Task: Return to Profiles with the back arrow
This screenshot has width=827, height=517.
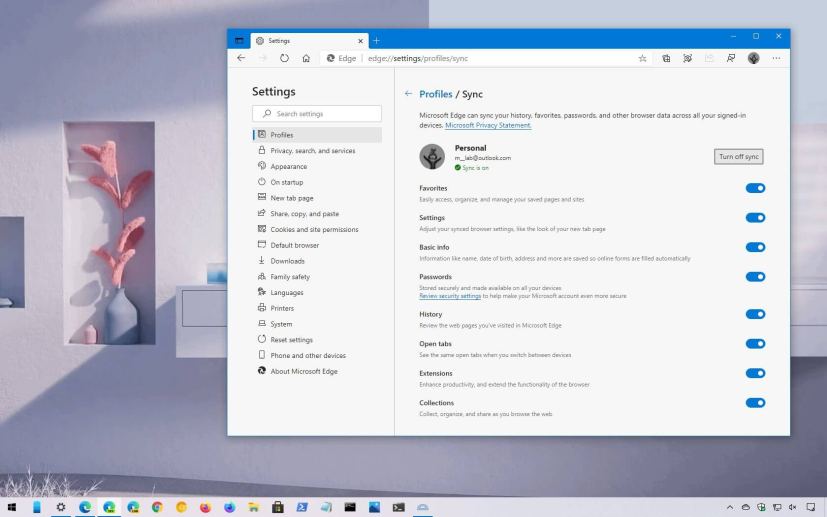Action: tap(408, 93)
